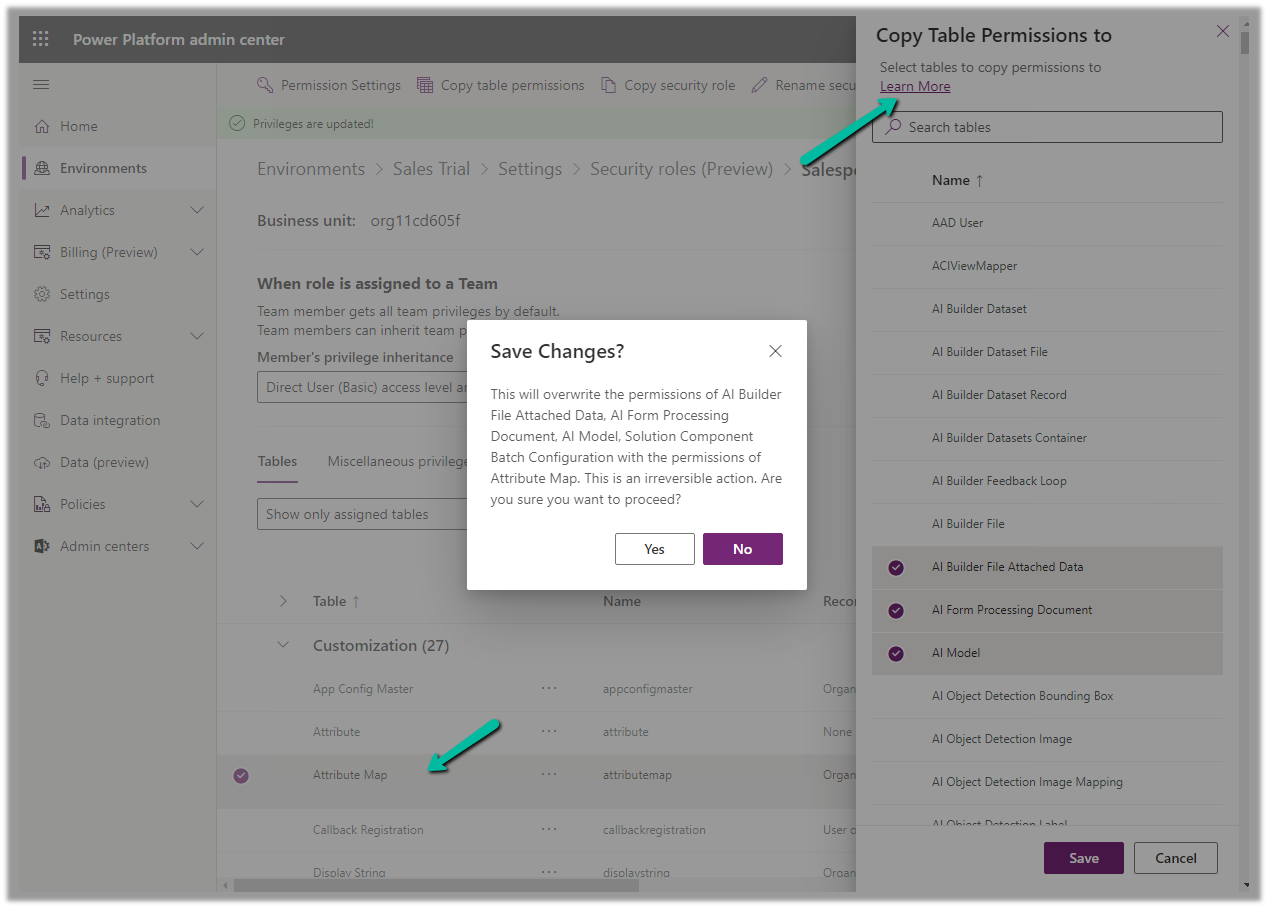Click the Resources icon in the sidebar

tap(42, 336)
